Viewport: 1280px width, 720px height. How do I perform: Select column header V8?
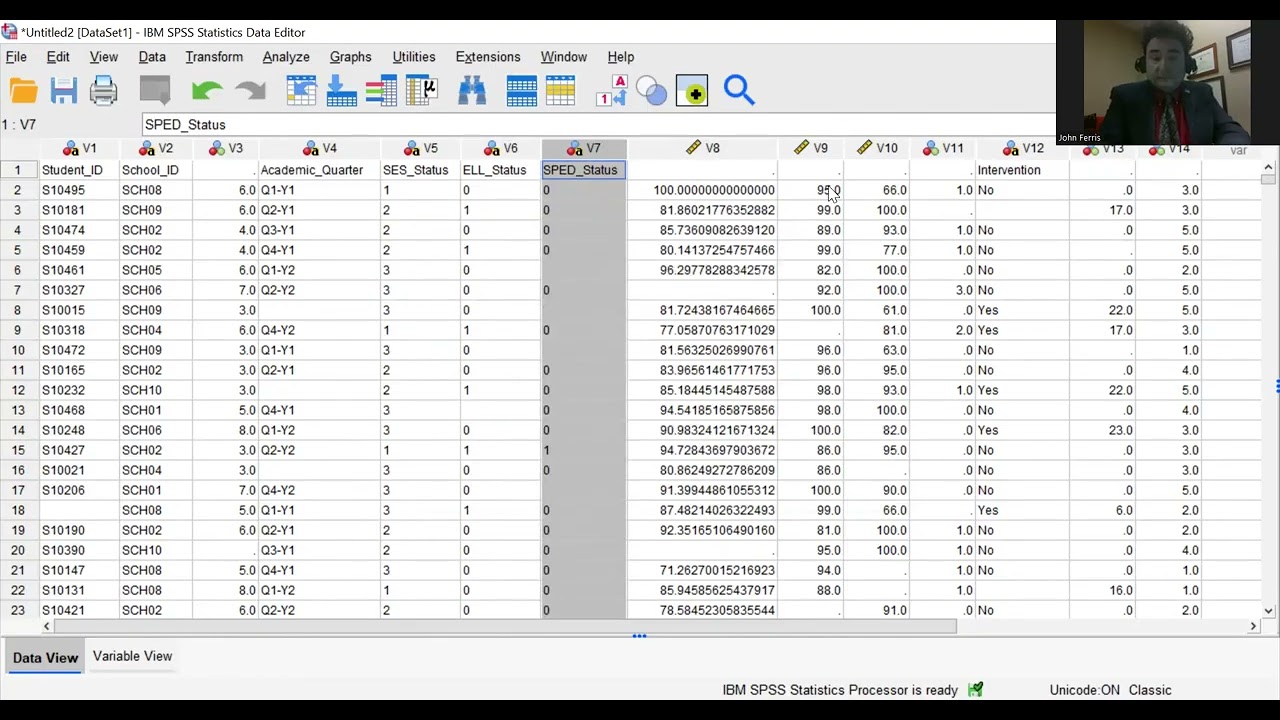[x=702, y=148]
